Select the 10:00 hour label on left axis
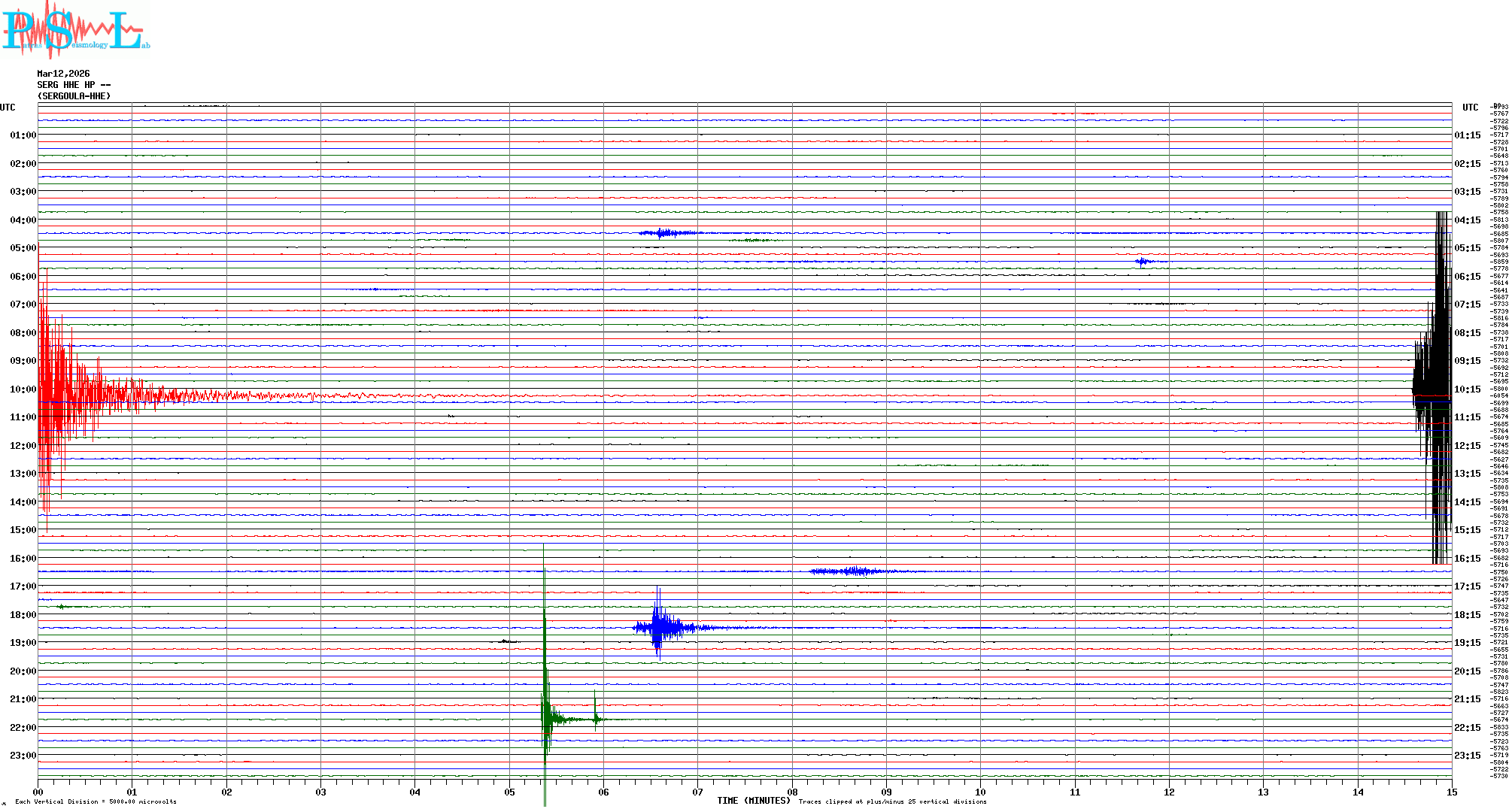Viewport: 1512px width, 812px height. coord(23,389)
